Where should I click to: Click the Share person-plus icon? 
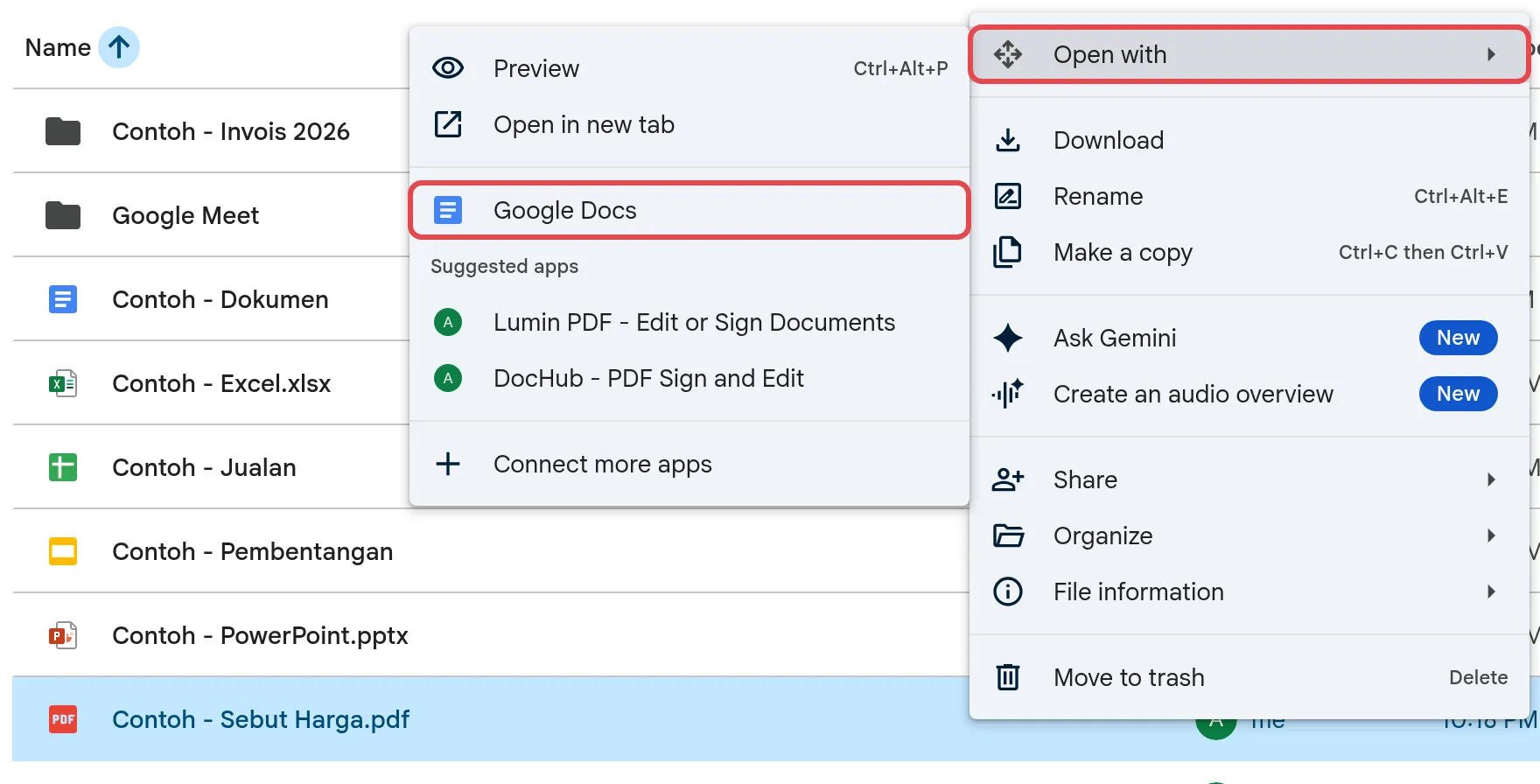1008,479
